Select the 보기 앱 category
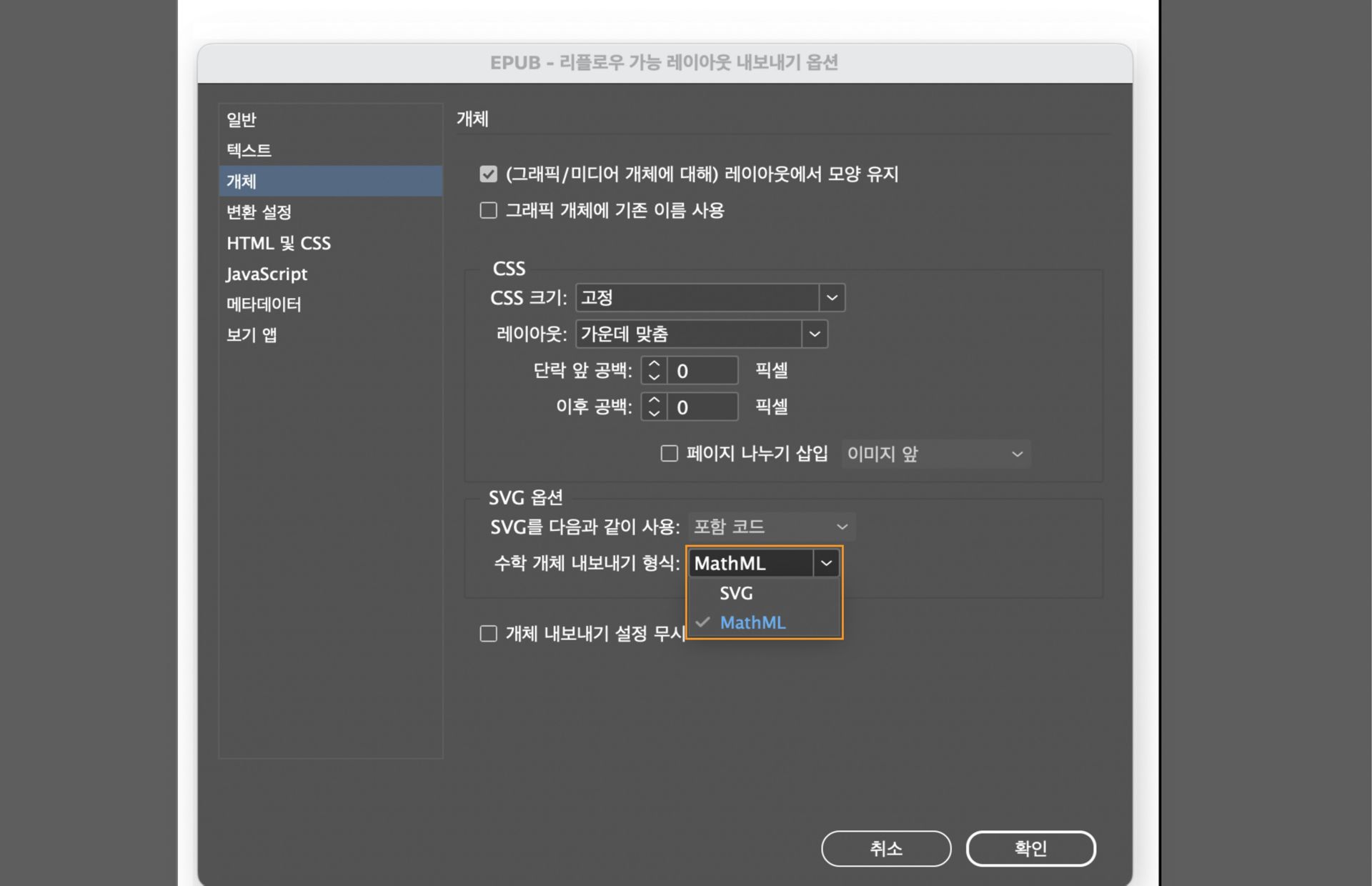 pyautogui.click(x=251, y=334)
